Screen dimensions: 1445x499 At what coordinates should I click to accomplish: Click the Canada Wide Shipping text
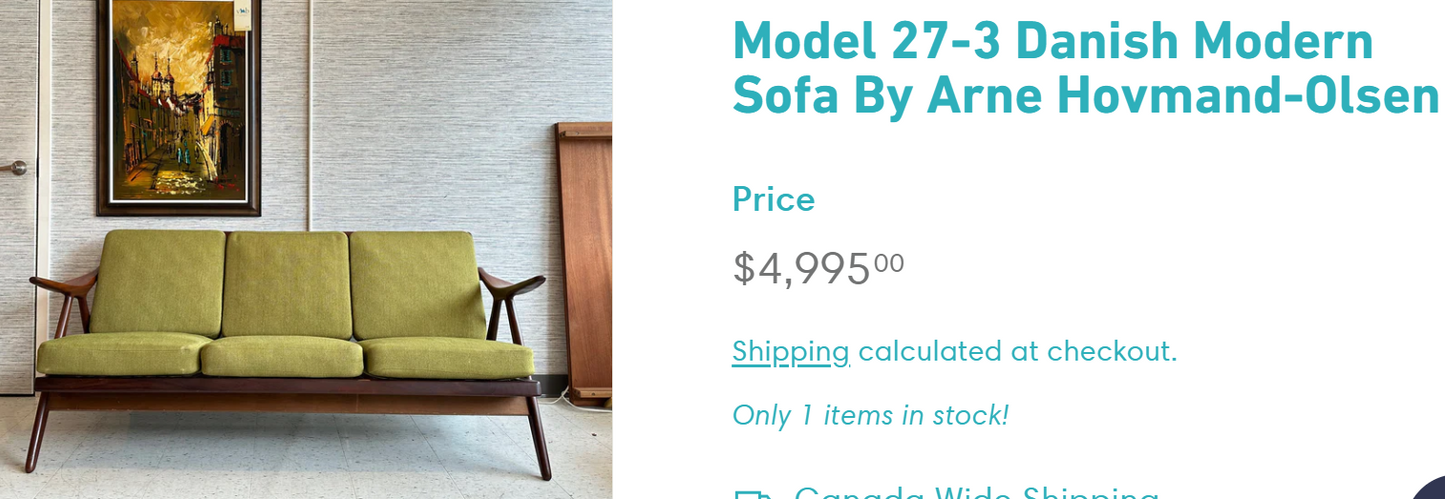click(976, 493)
